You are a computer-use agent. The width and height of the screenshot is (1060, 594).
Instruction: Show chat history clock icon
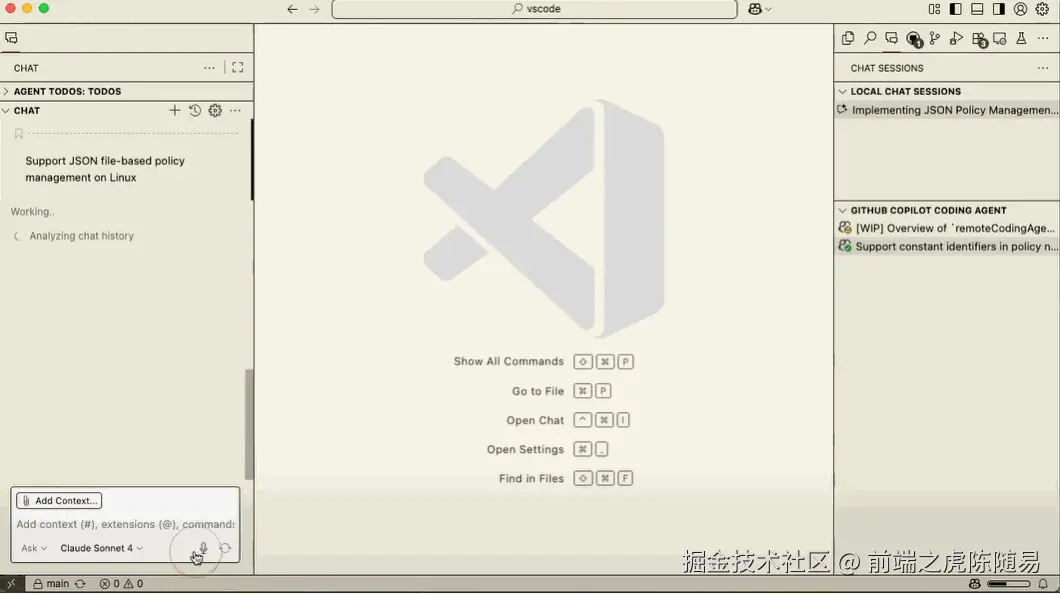(x=195, y=110)
